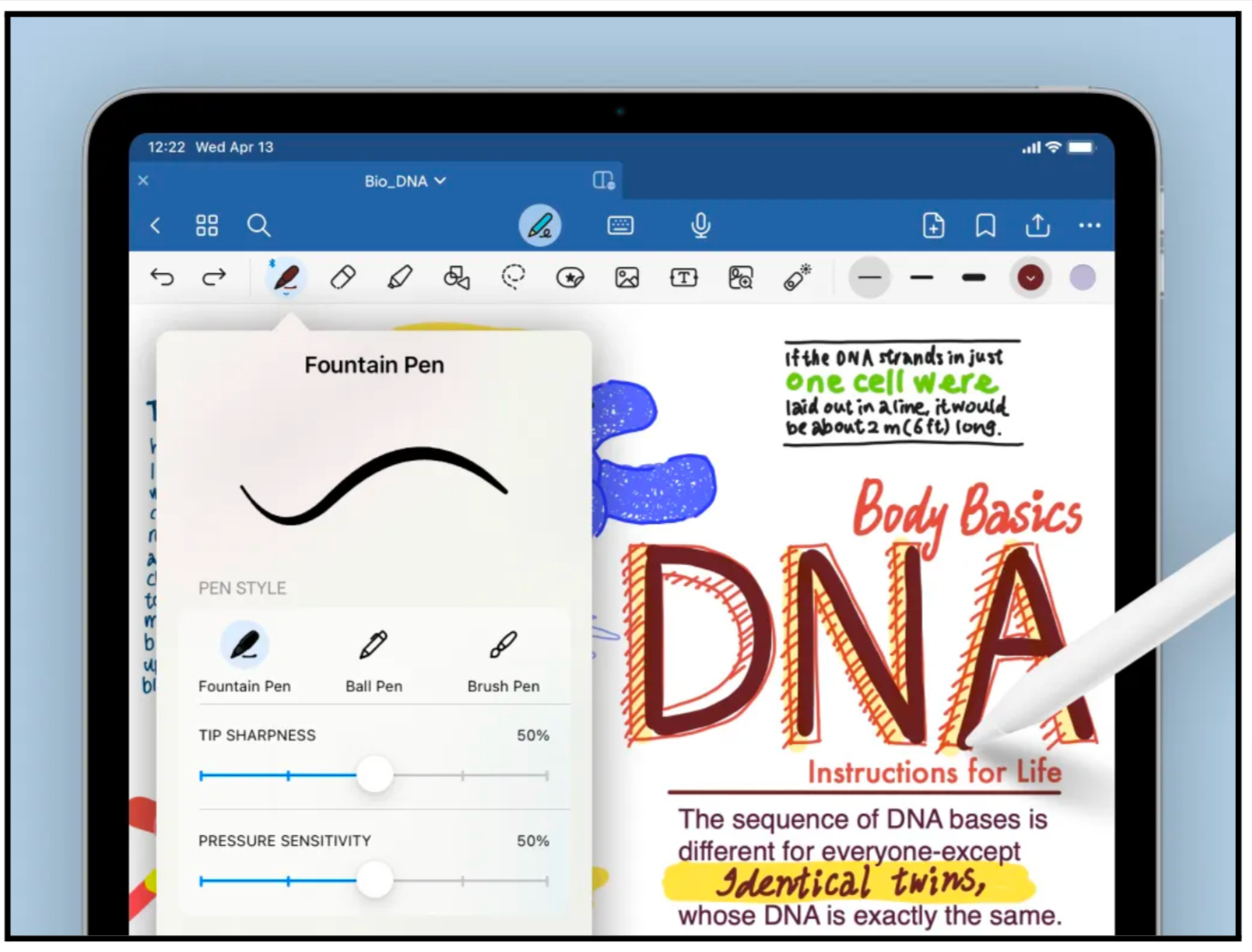The height and width of the screenshot is (952, 1252).
Task: Open the page thumbnails view
Action: click(x=207, y=225)
